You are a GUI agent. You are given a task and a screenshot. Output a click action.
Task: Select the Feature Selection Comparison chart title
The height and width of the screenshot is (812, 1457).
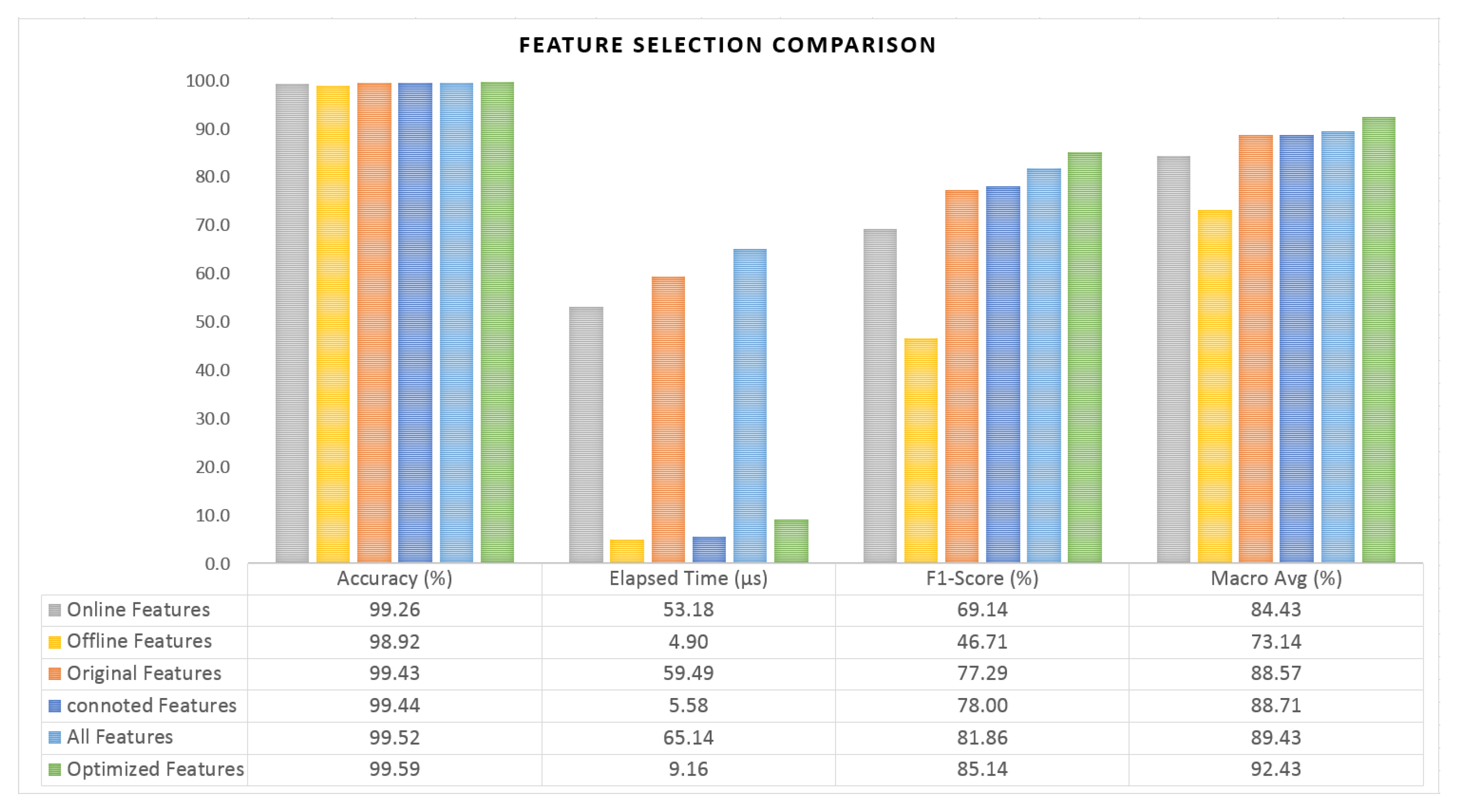[x=727, y=45]
